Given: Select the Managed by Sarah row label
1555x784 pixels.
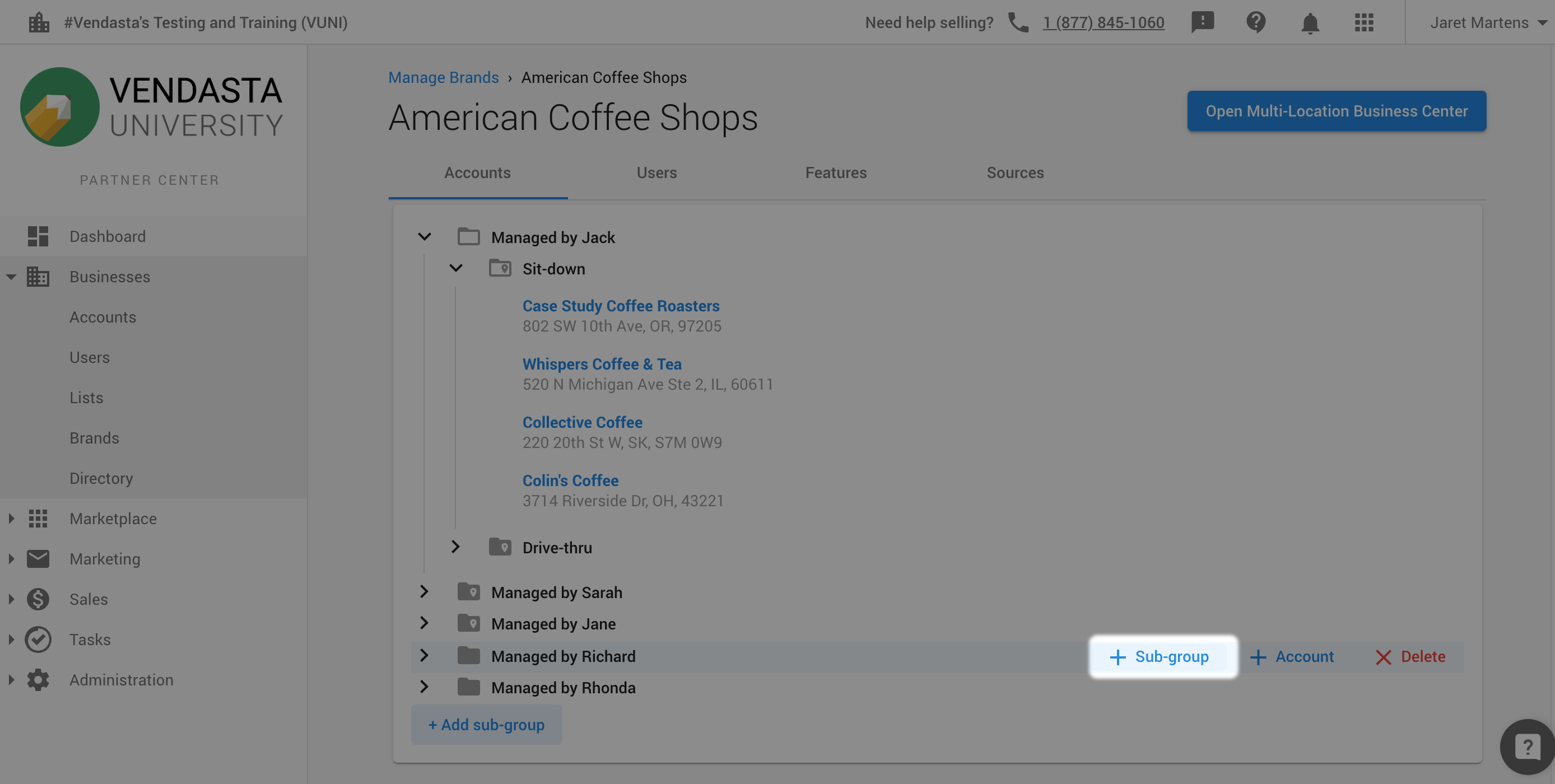Looking at the screenshot, I should point(556,592).
